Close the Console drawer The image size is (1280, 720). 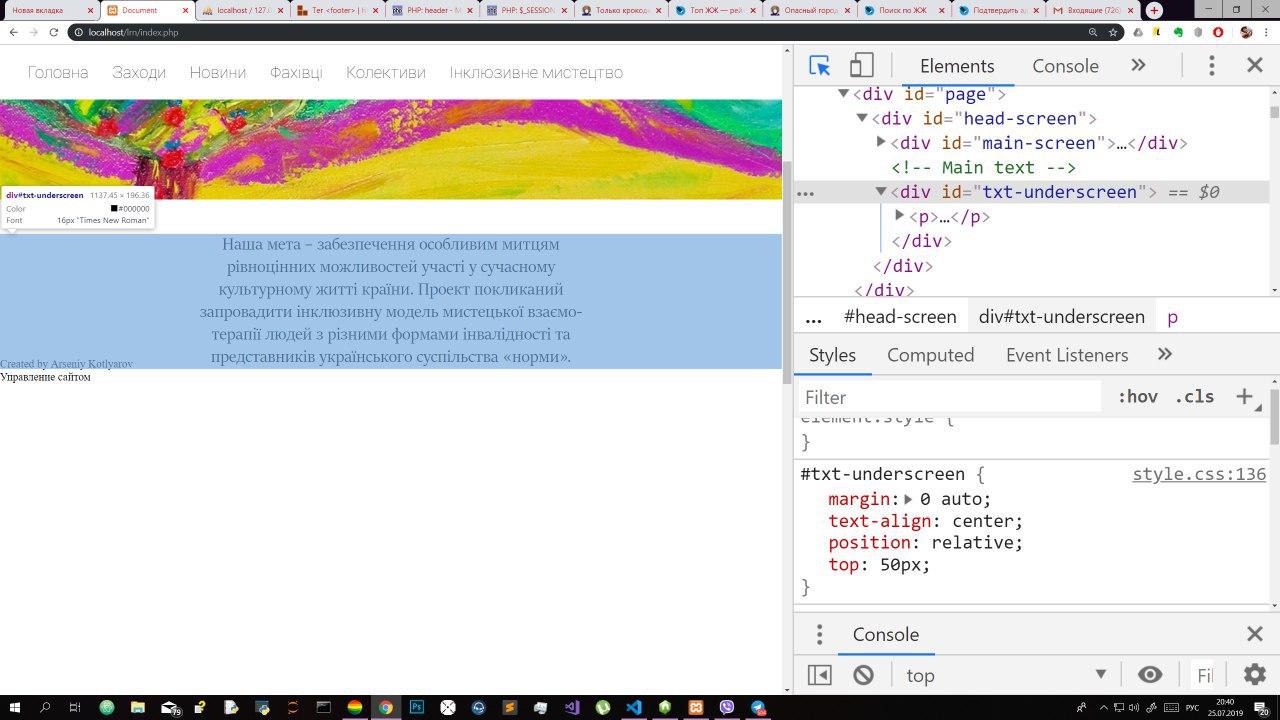(x=1255, y=635)
